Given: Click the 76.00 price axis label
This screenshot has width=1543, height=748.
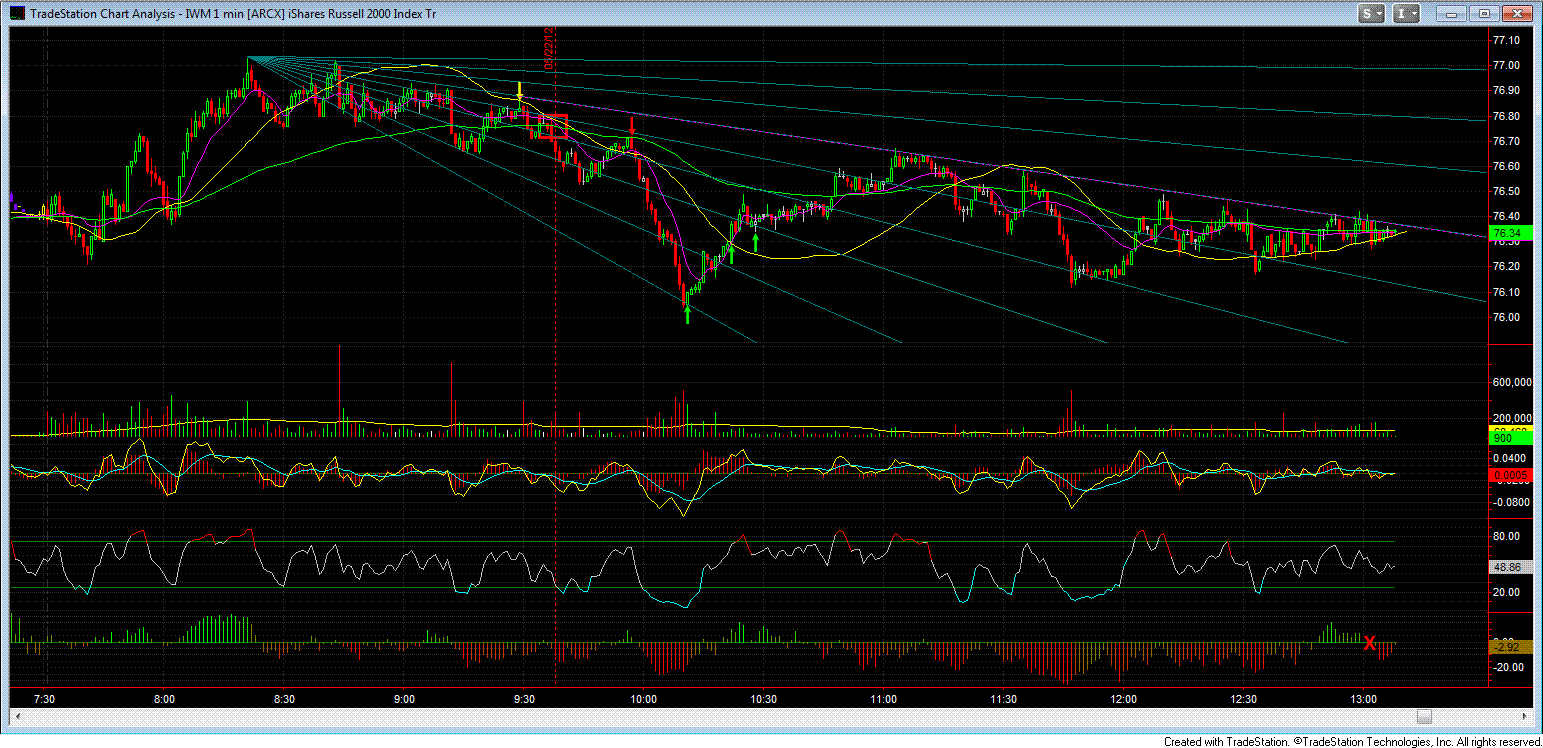Looking at the screenshot, I should click(1506, 317).
